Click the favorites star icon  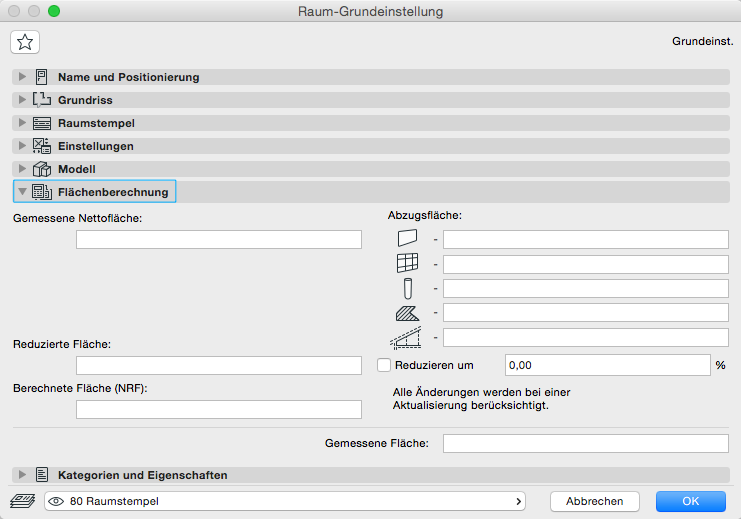pyautogui.click(x=25, y=42)
